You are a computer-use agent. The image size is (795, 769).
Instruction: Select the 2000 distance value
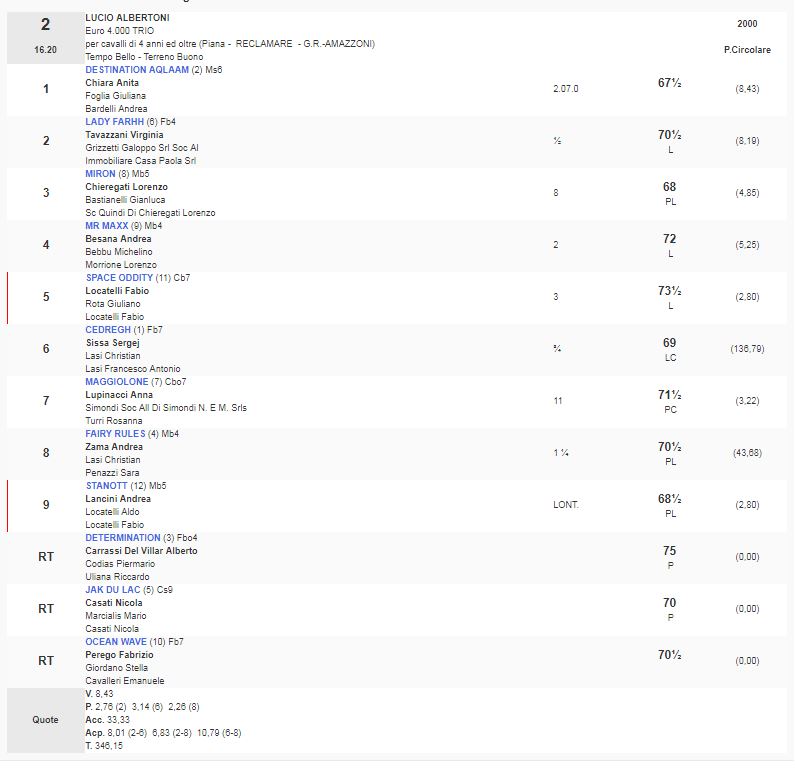click(x=747, y=23)
